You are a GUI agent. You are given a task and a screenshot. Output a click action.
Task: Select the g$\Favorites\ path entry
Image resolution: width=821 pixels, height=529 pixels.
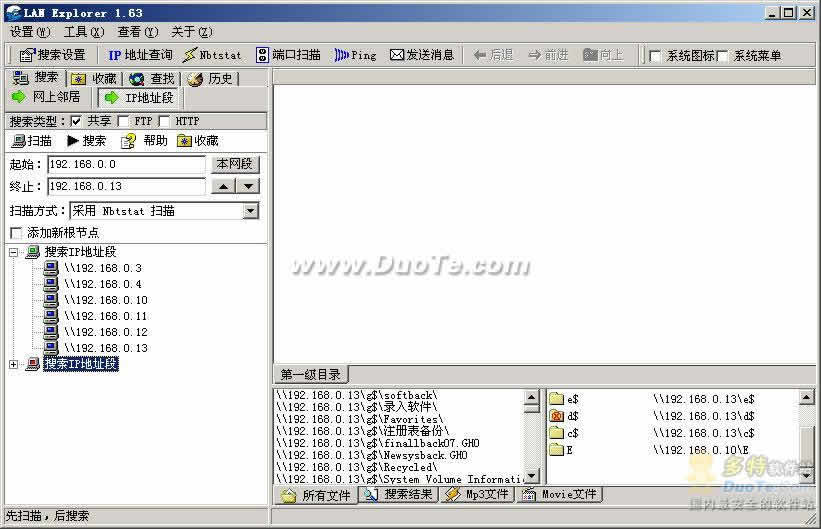360,419
